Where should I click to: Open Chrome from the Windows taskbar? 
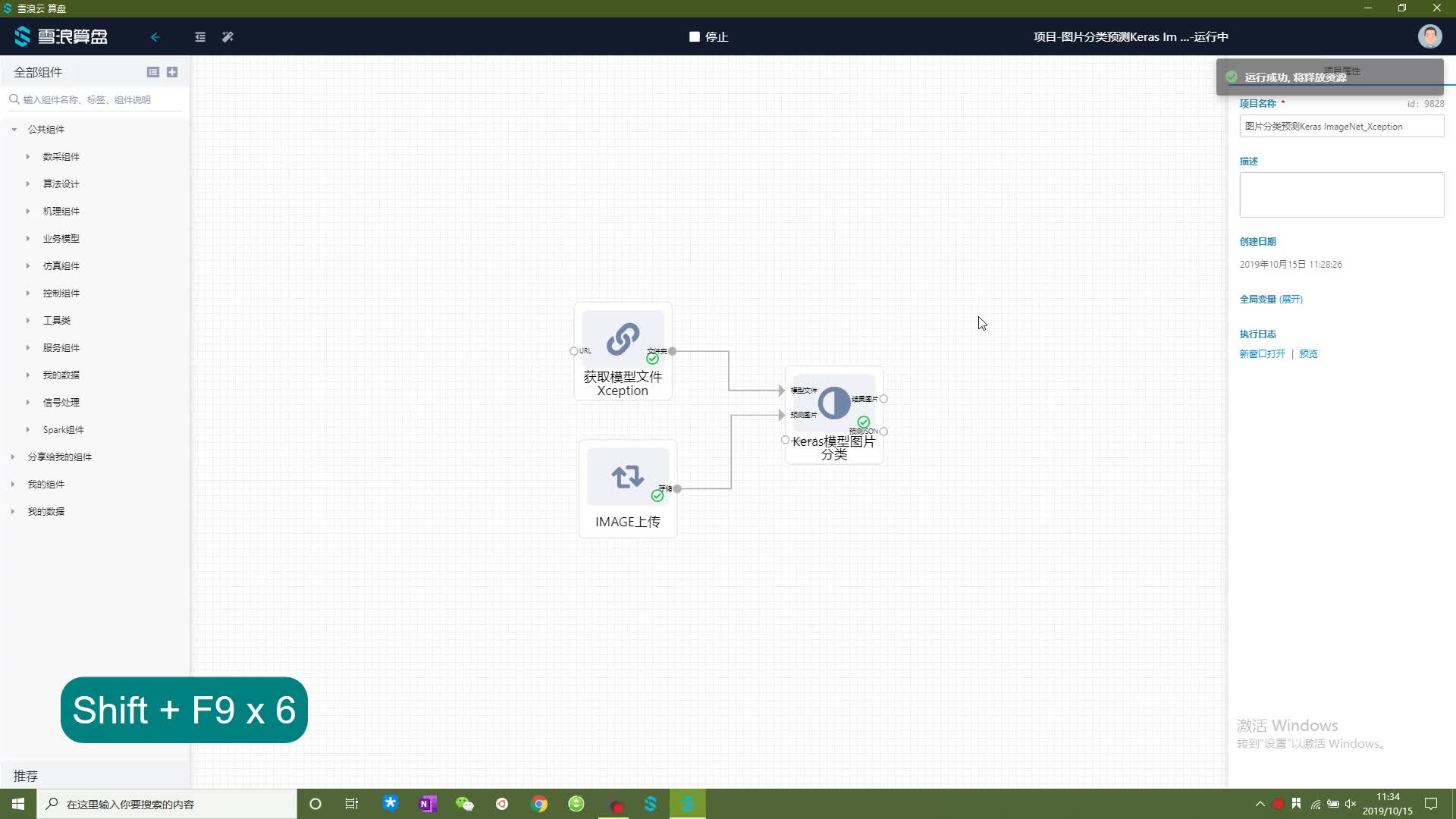click(x=539, y=804)
